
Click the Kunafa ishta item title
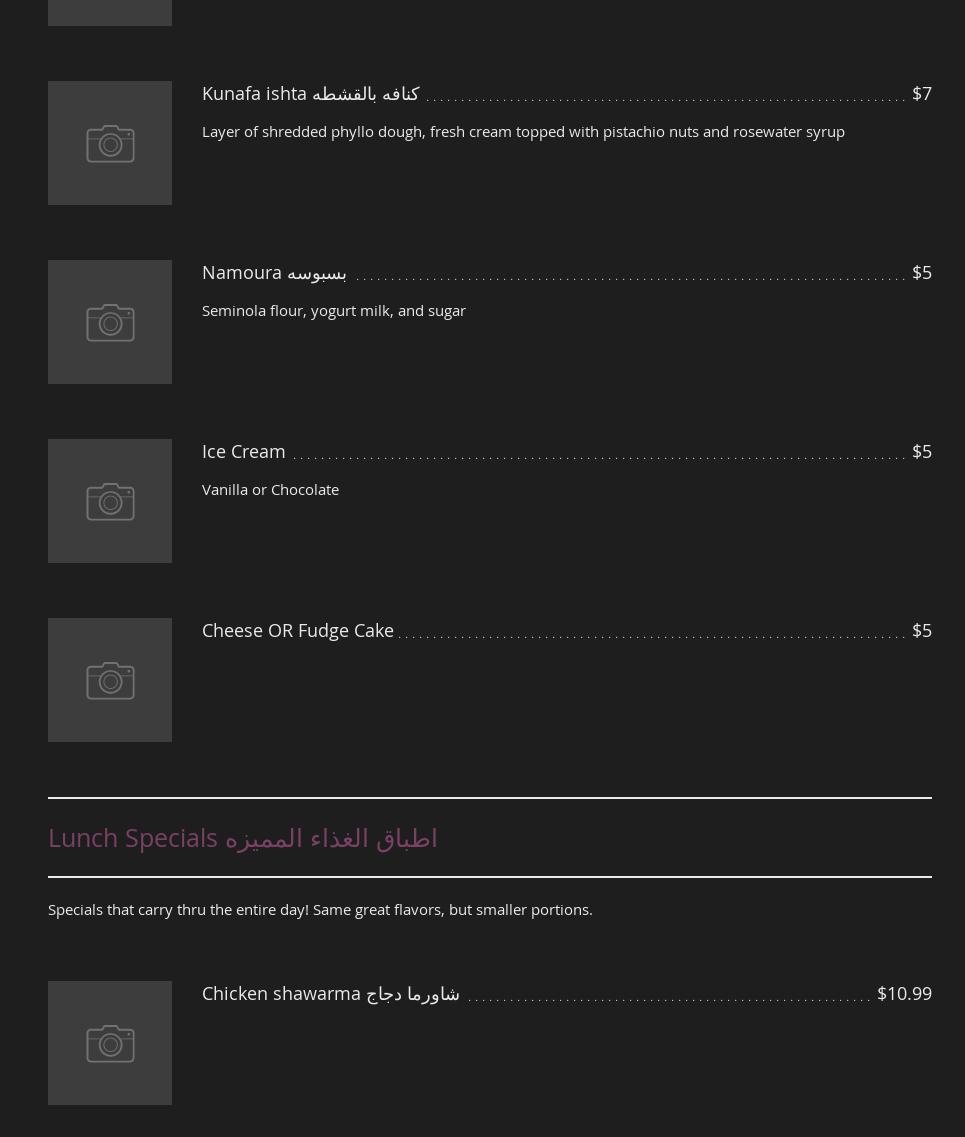coord(310,93)
